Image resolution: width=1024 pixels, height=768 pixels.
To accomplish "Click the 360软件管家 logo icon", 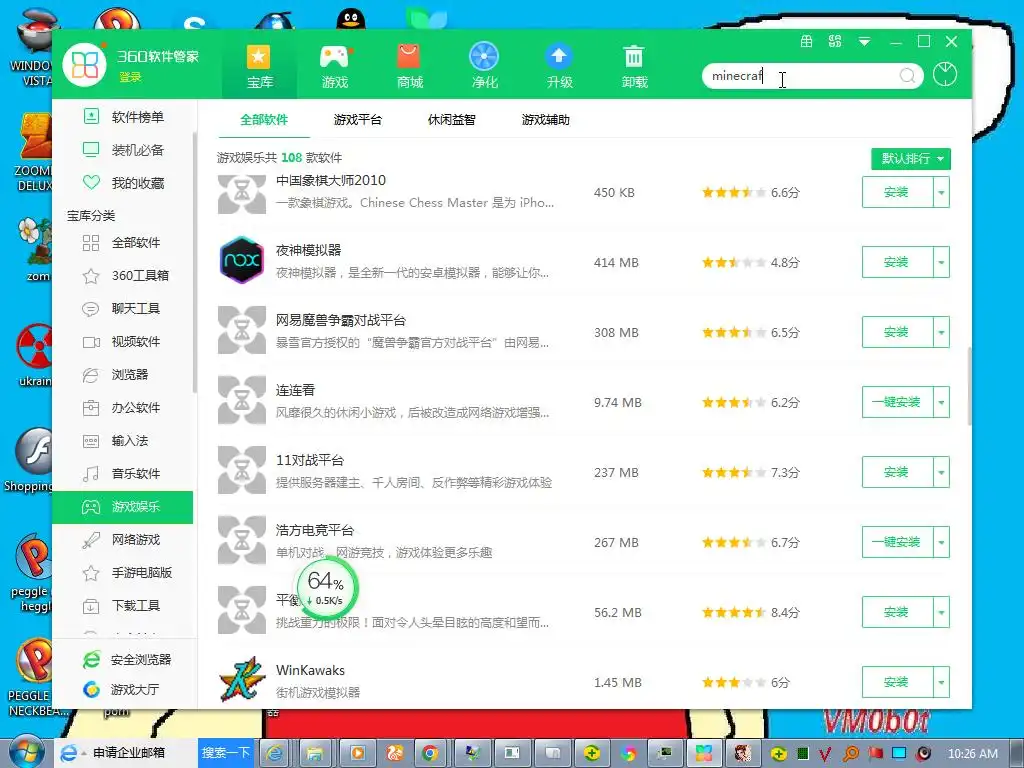I will (x=84, y=65).
